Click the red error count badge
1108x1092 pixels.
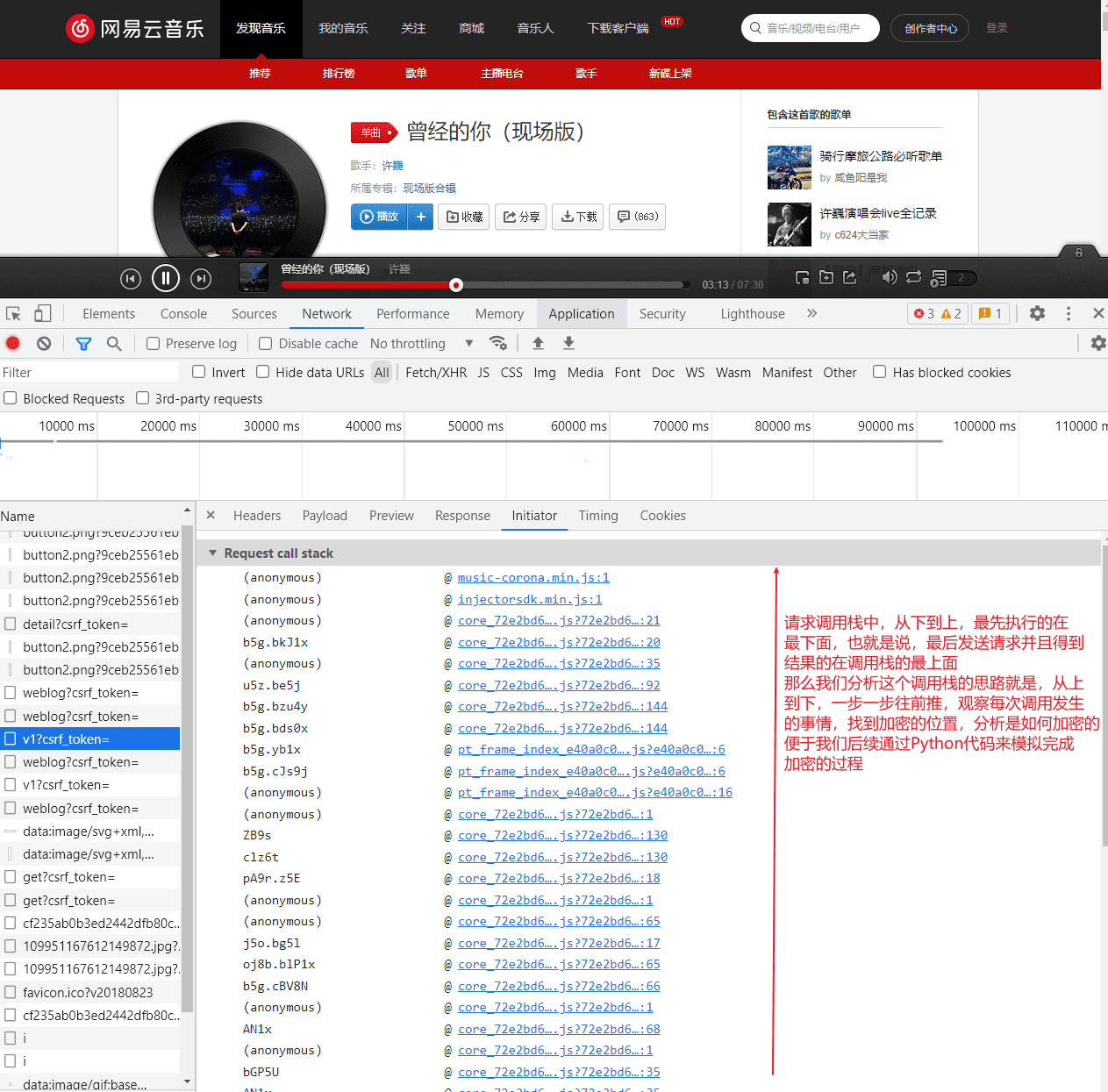click(925, 313)
